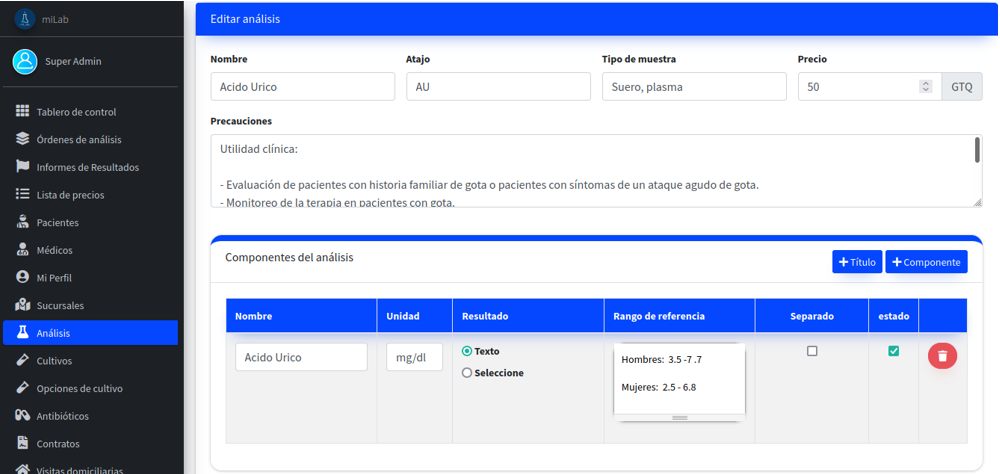Click the Informes de Resultados flag icon
Viewport: 1000px width, 474px height.
[x=22, y=167]
